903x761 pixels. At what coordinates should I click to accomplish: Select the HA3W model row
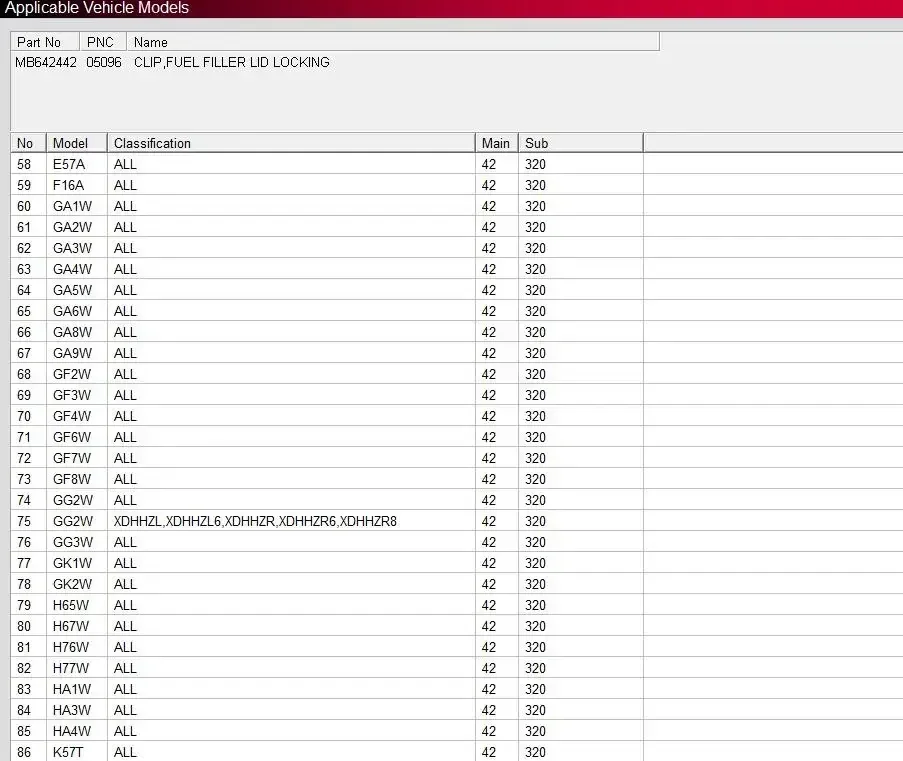coord(327,710)
